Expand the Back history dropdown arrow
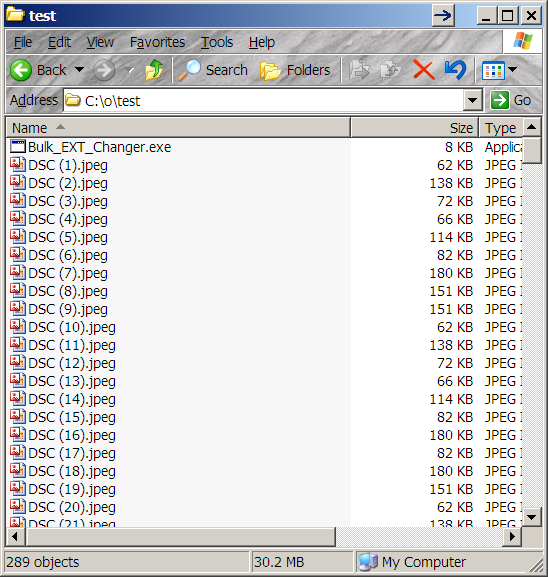The width and height of the screenshot is (548, 577). [x=79, y=70]
